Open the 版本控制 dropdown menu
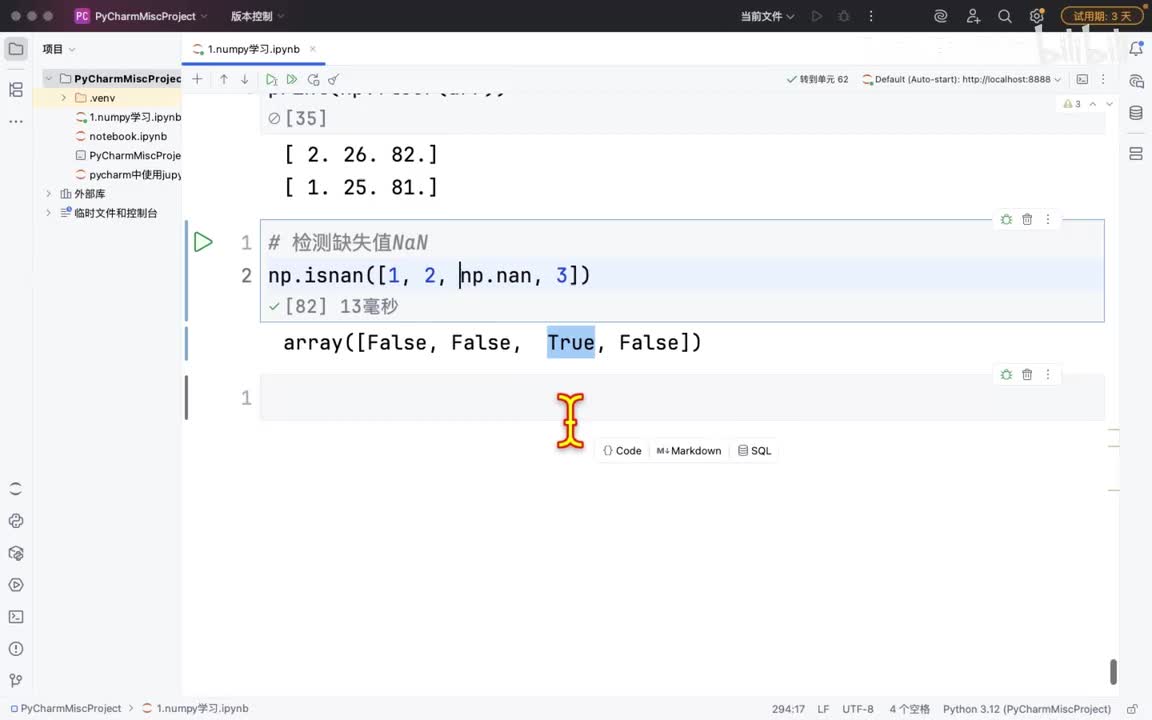The image size is (1152, 720). 256,16
